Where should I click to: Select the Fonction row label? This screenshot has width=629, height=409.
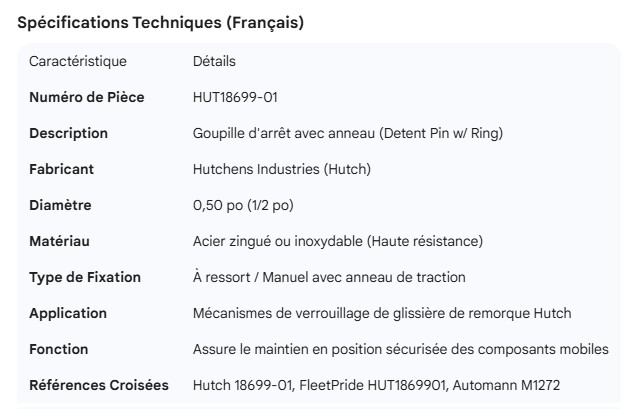(x=59, y=349)
